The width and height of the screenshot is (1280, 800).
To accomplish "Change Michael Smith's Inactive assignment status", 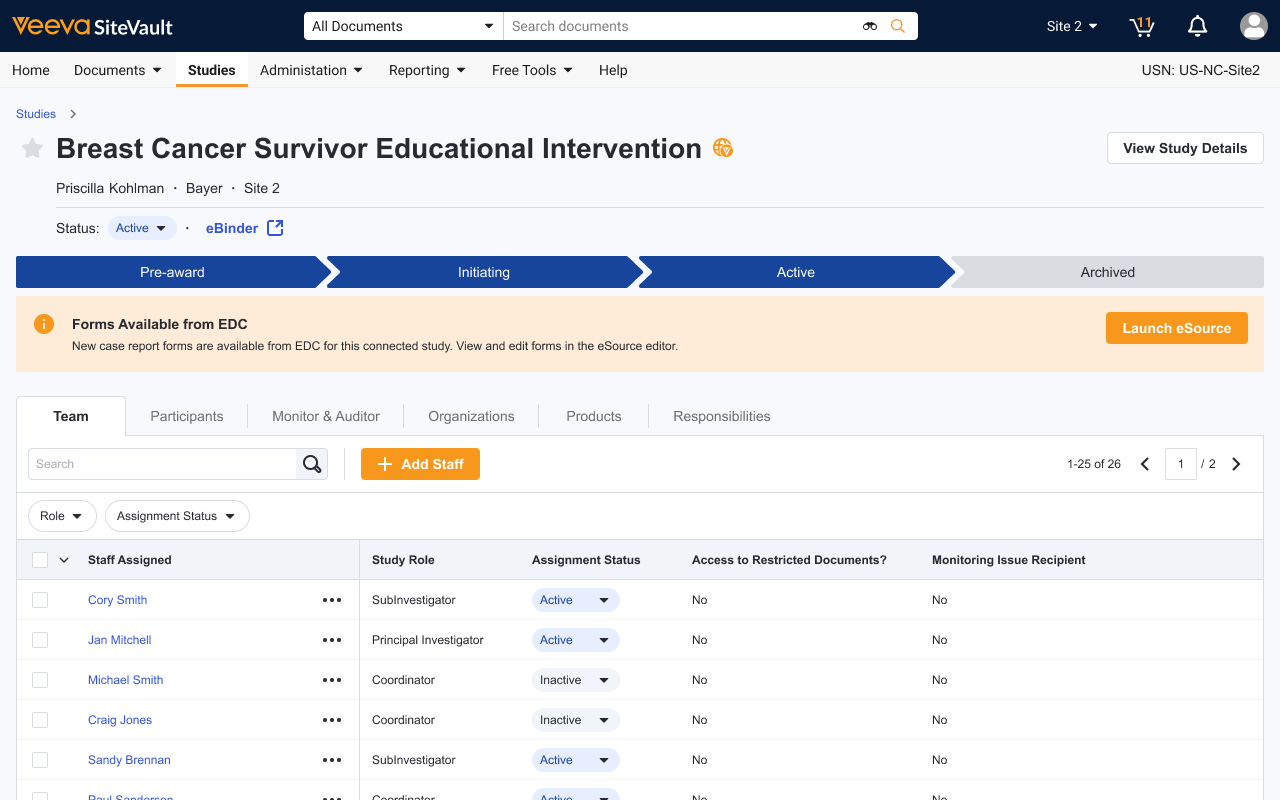I will pos(575,680).
